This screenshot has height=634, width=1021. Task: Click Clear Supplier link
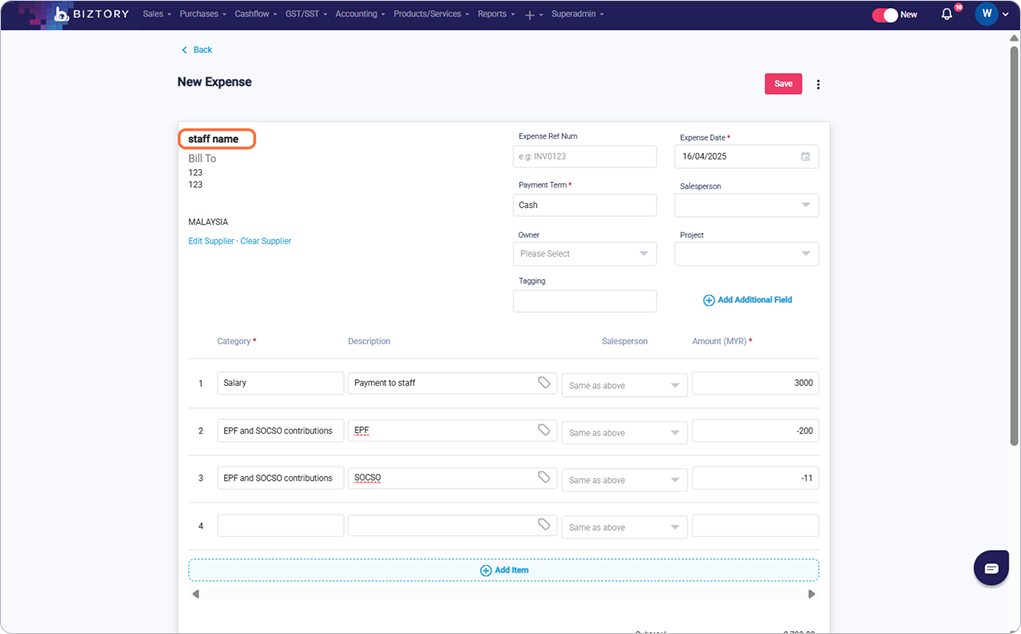pyautogui.click(x=266, y=241)
